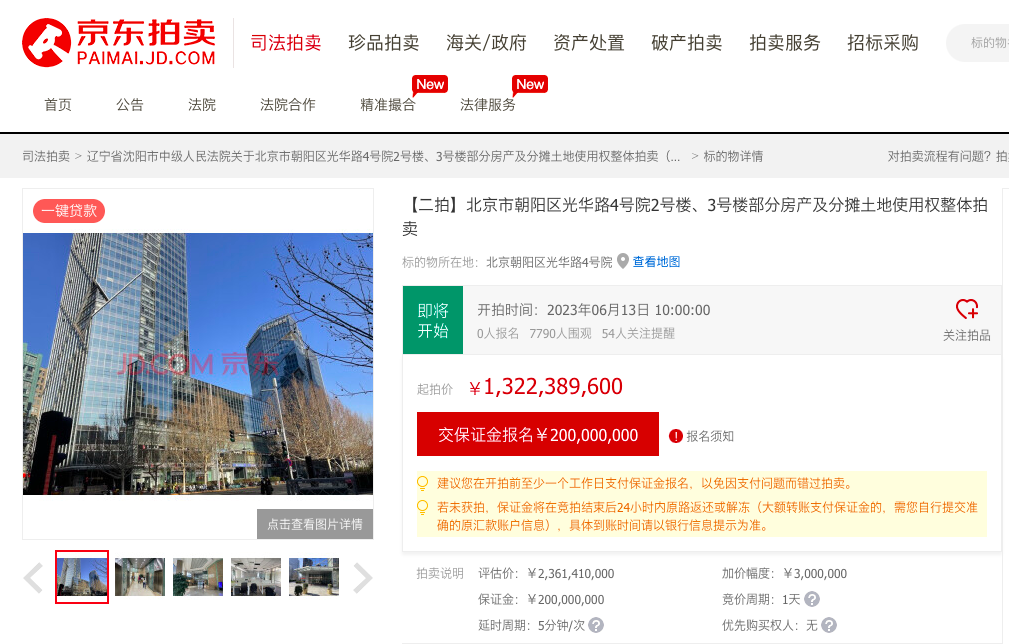Viewport: 1009px width, 644px height.
Task: Click 点击查看图片详情 on the photo
Action: click(x=315, y=525)
